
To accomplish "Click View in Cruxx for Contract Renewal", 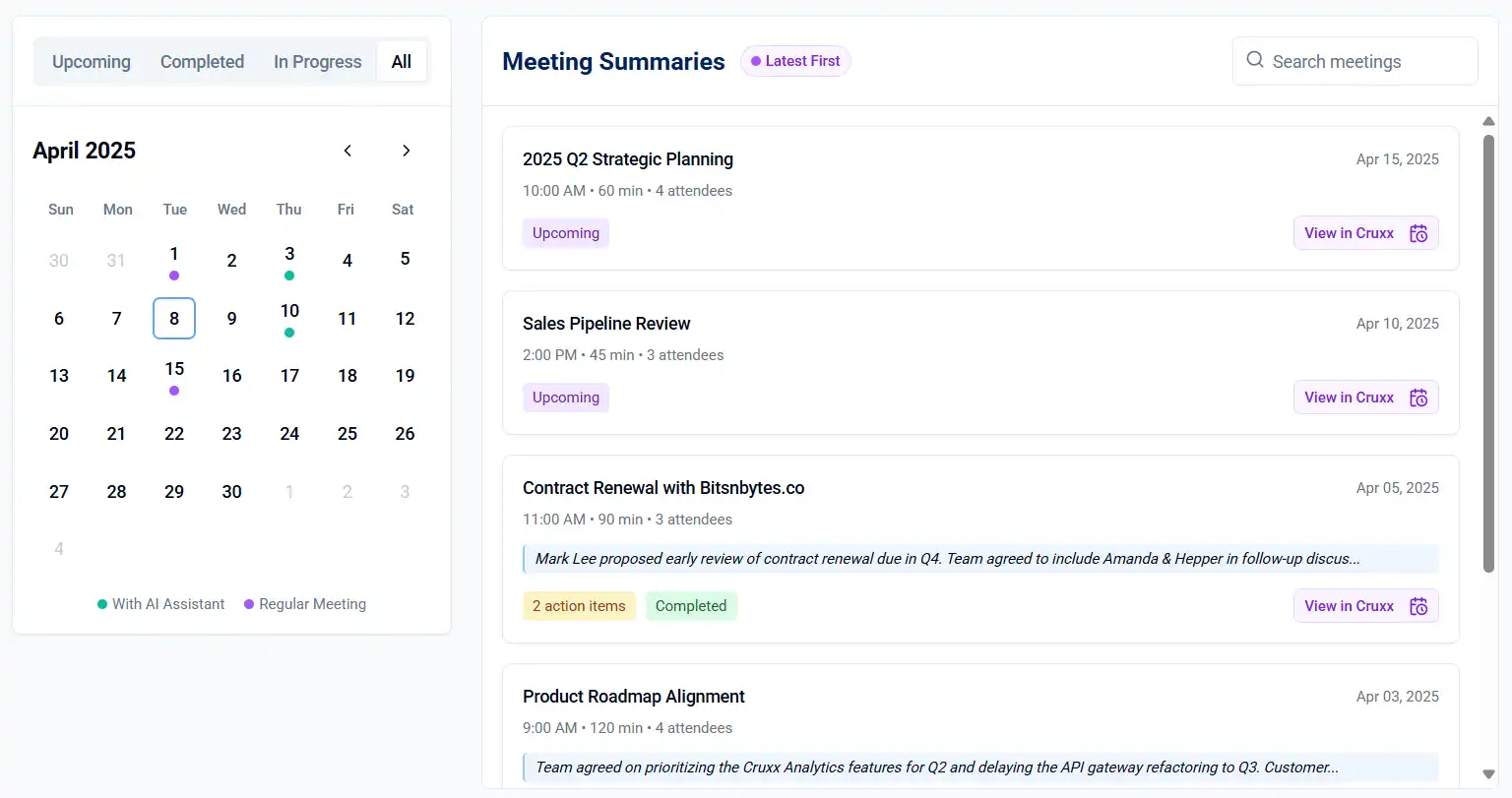I will (1349, 606).
